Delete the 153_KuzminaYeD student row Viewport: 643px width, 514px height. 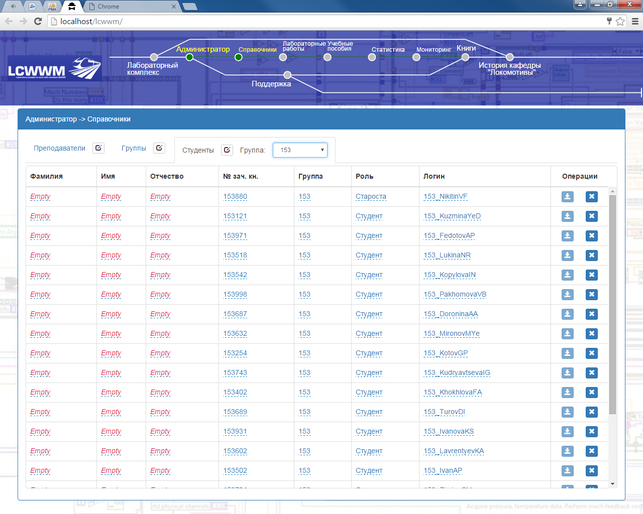tap(591, 216)
